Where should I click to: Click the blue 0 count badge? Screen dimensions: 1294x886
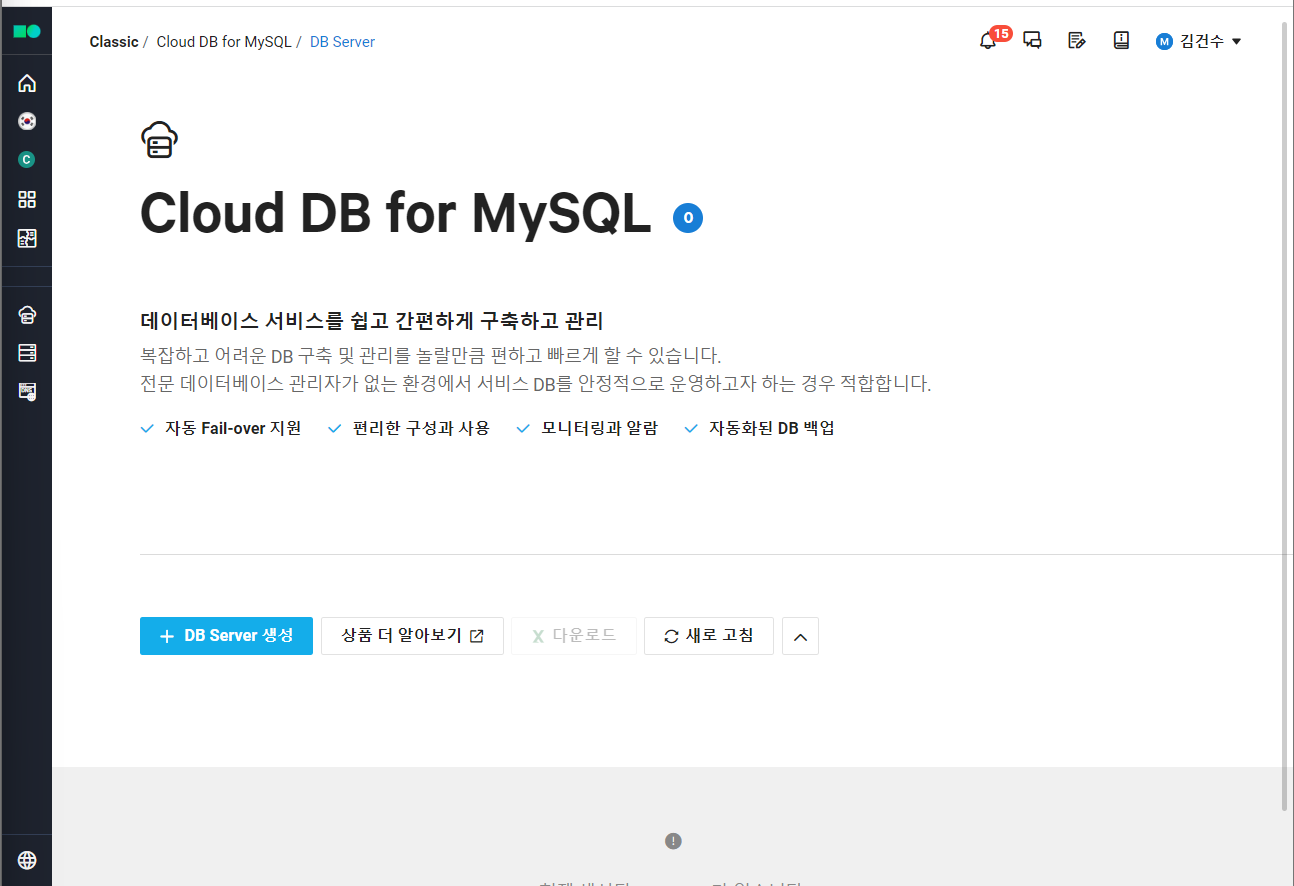[688, 217]
